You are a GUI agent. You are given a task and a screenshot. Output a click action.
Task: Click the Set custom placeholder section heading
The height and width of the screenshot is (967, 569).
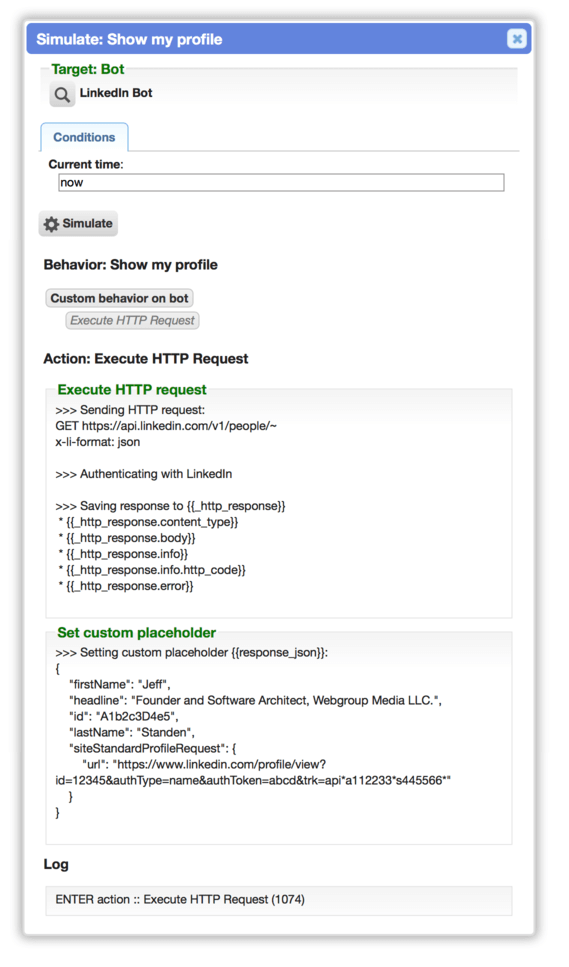pyautogui.click(x=136, y=633)
